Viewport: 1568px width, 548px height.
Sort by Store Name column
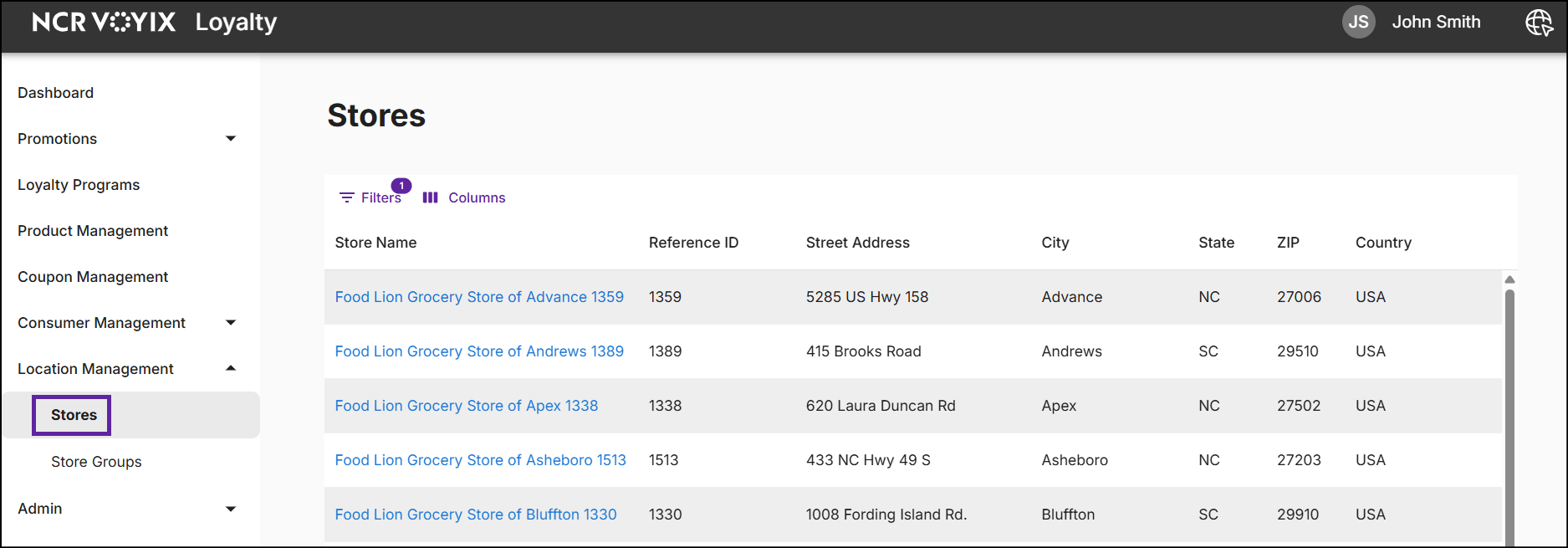pos(375,243)
